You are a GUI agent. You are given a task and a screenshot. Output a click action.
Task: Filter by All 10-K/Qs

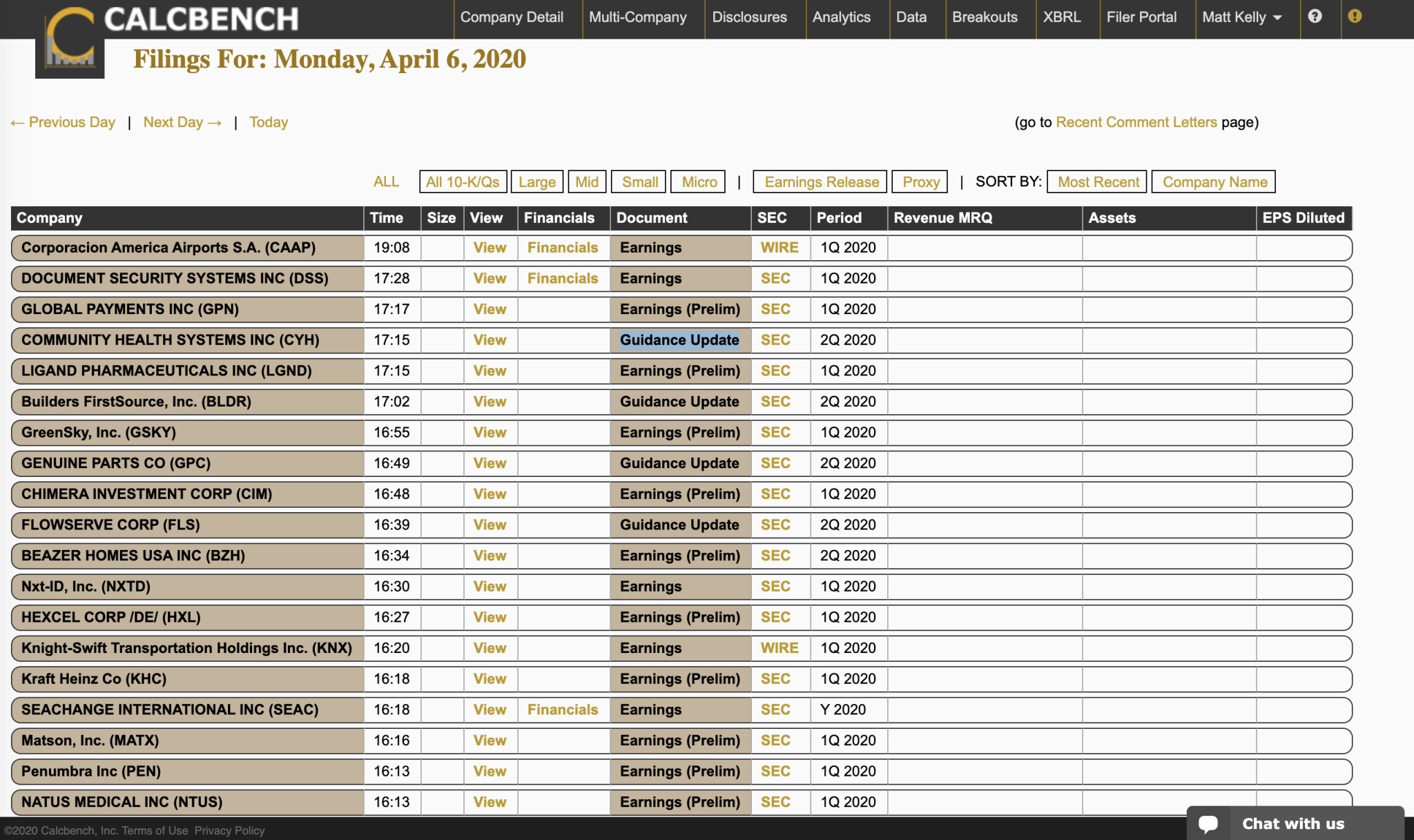tap(463, 182)
